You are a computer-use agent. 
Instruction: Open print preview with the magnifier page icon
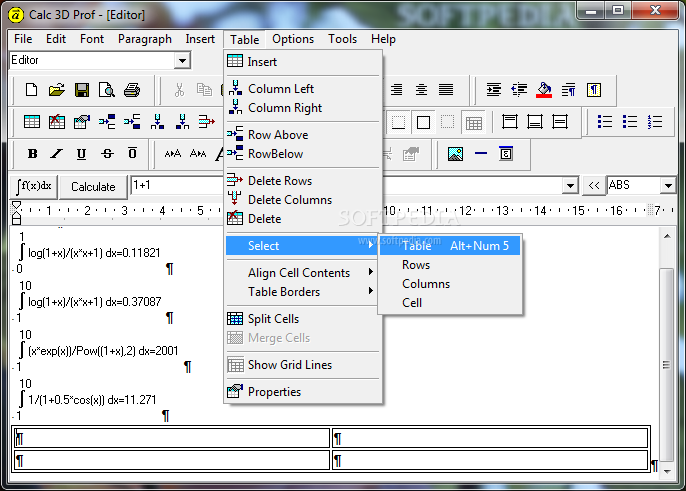(x=107, y=90)
